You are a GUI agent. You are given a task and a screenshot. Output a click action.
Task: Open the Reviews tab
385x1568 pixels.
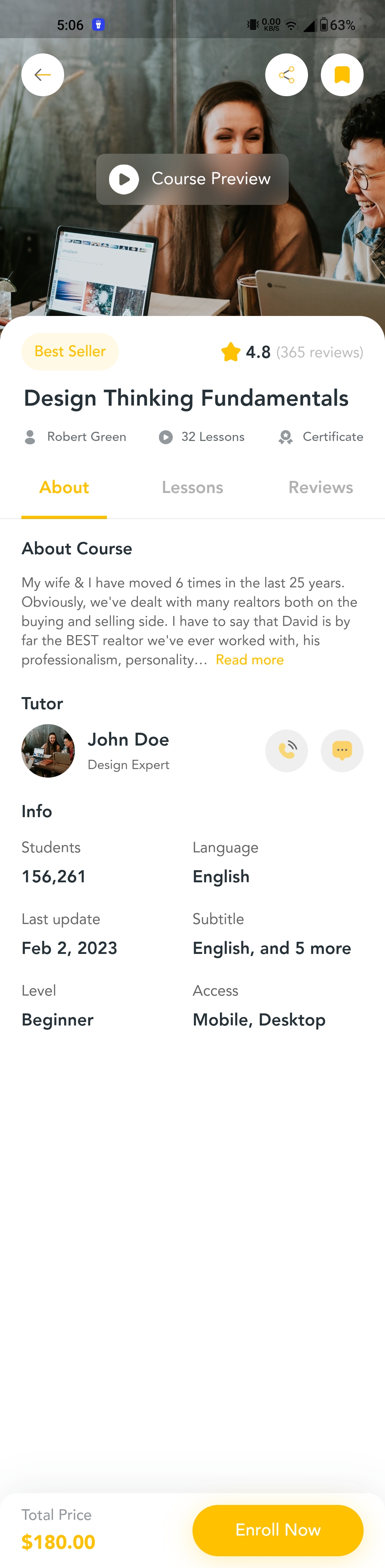[320, 488]
